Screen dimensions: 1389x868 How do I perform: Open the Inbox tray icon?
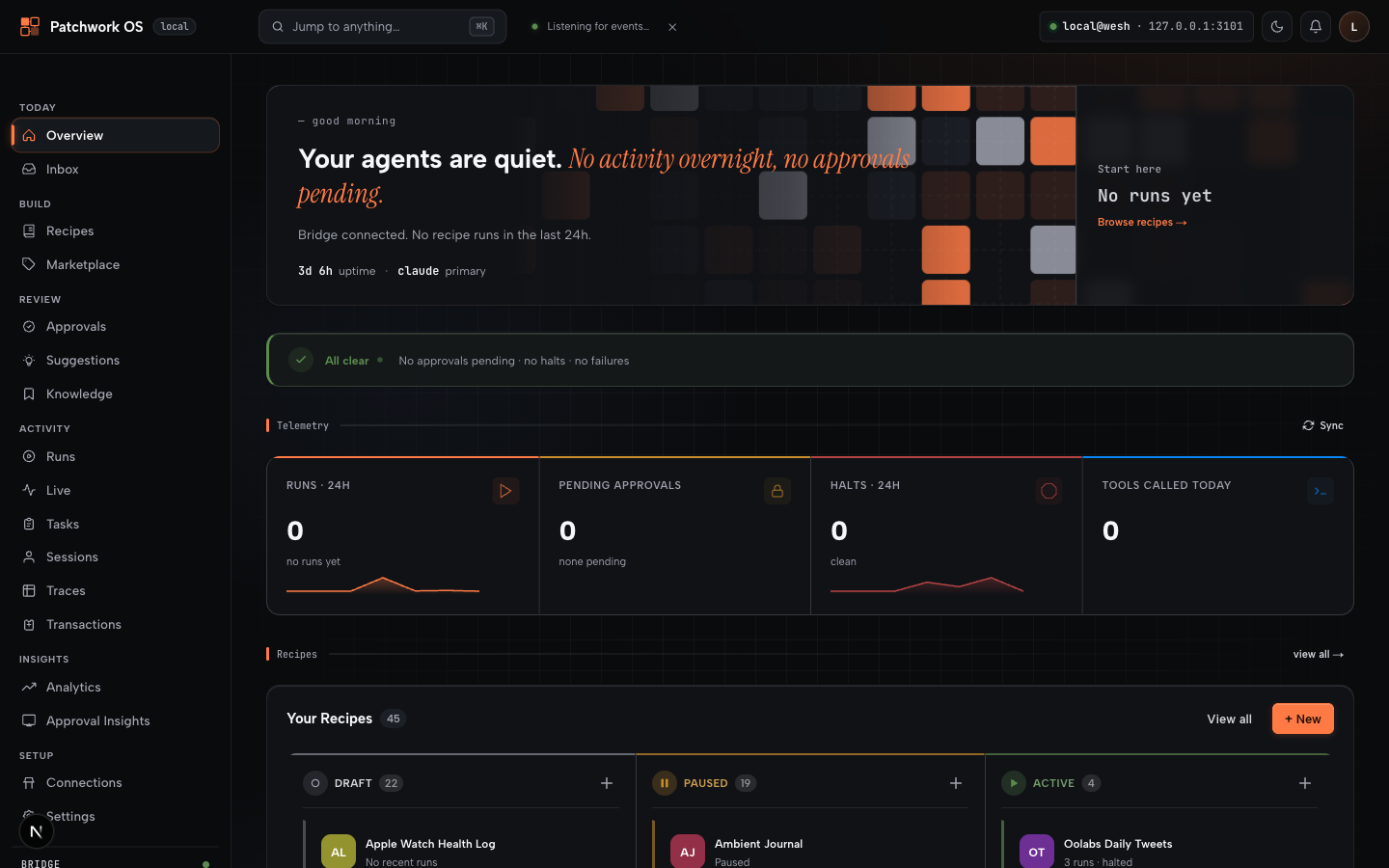click(x=29, y=170)
